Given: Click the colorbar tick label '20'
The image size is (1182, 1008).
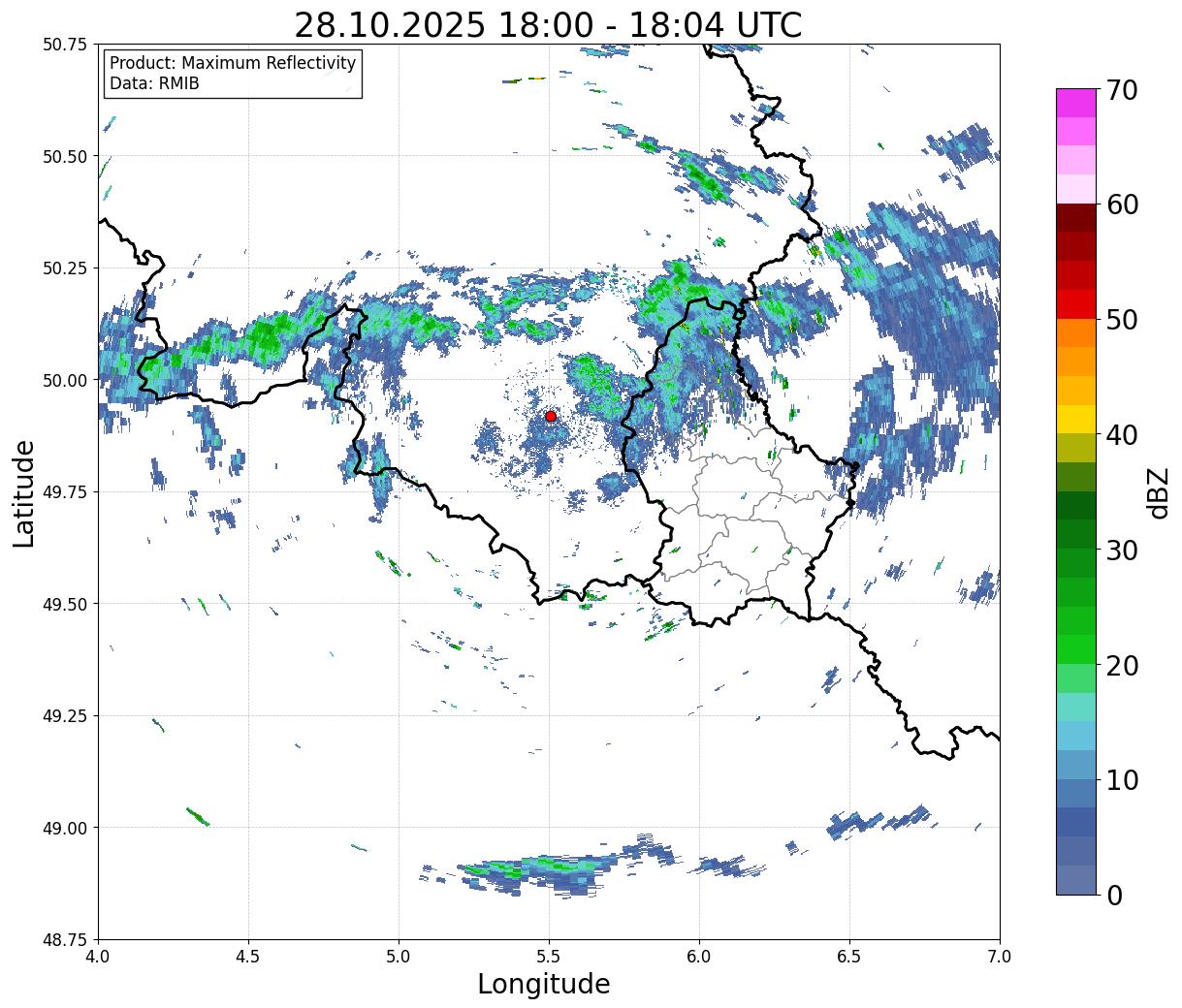Looking at the screenshot, I should pyautogui.click(x=1122, y=666).
